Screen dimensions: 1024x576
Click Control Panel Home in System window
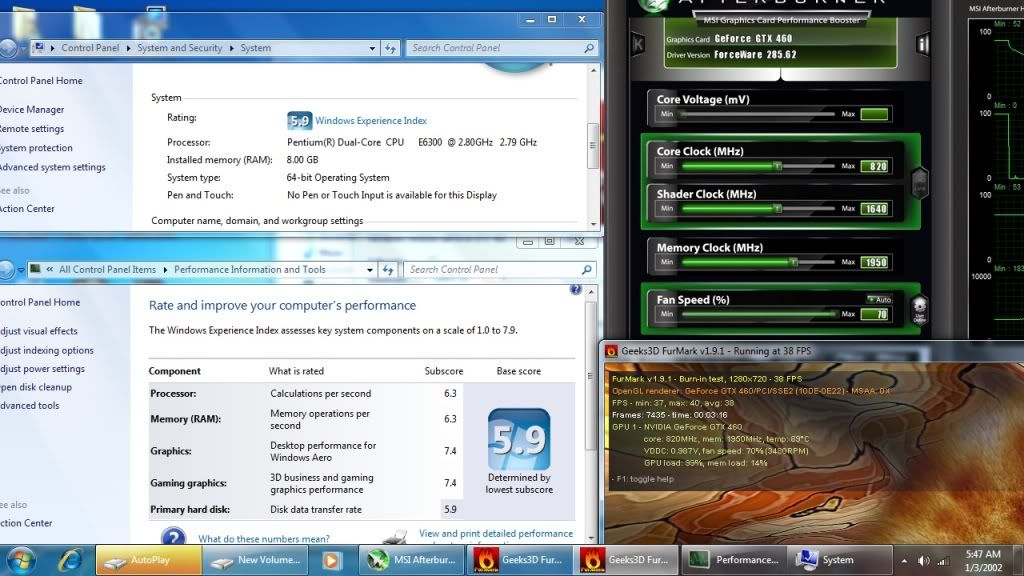(x=40, y=81)
